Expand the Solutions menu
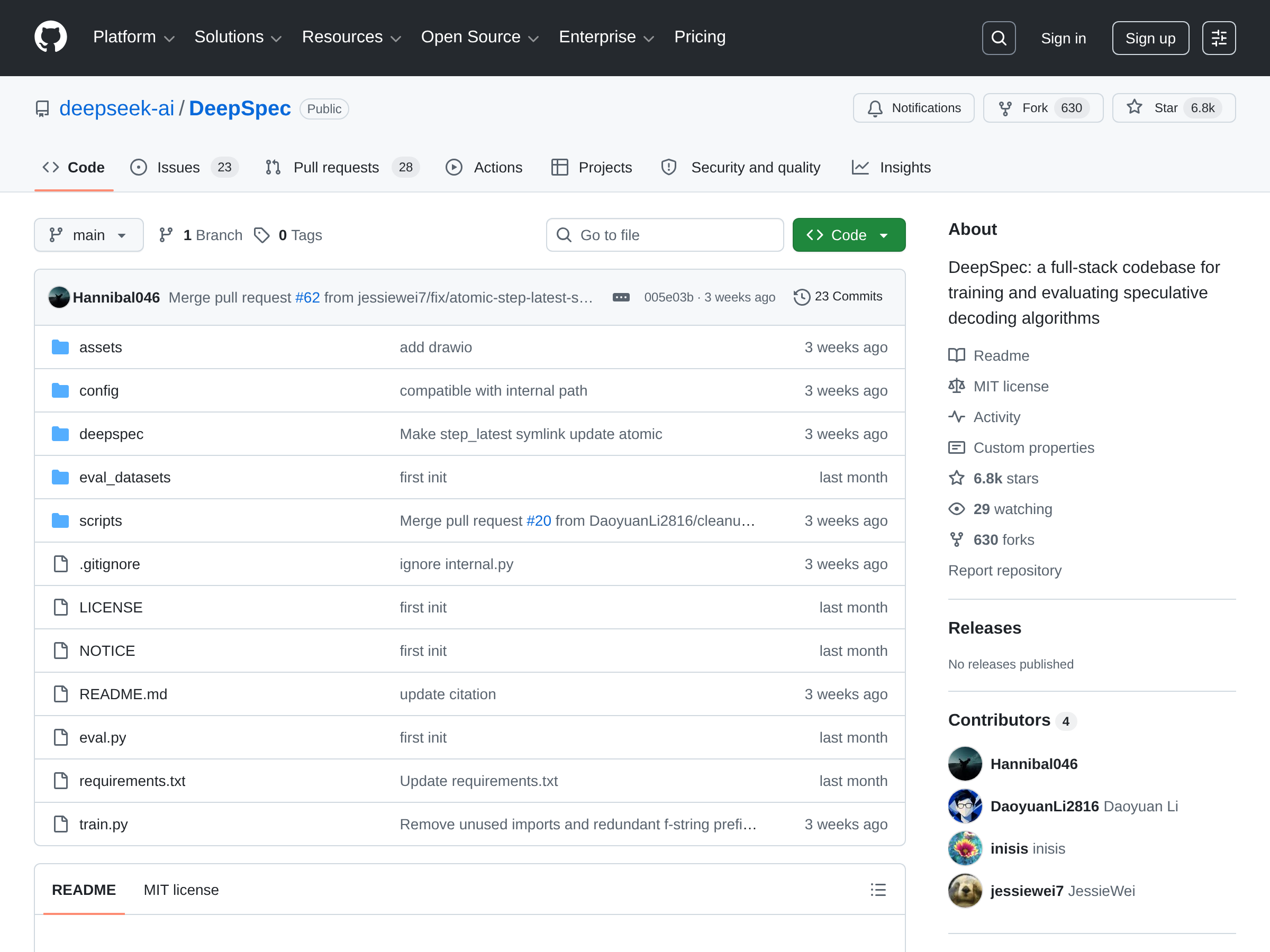The image size is (1270, 952). pos(238,38)
